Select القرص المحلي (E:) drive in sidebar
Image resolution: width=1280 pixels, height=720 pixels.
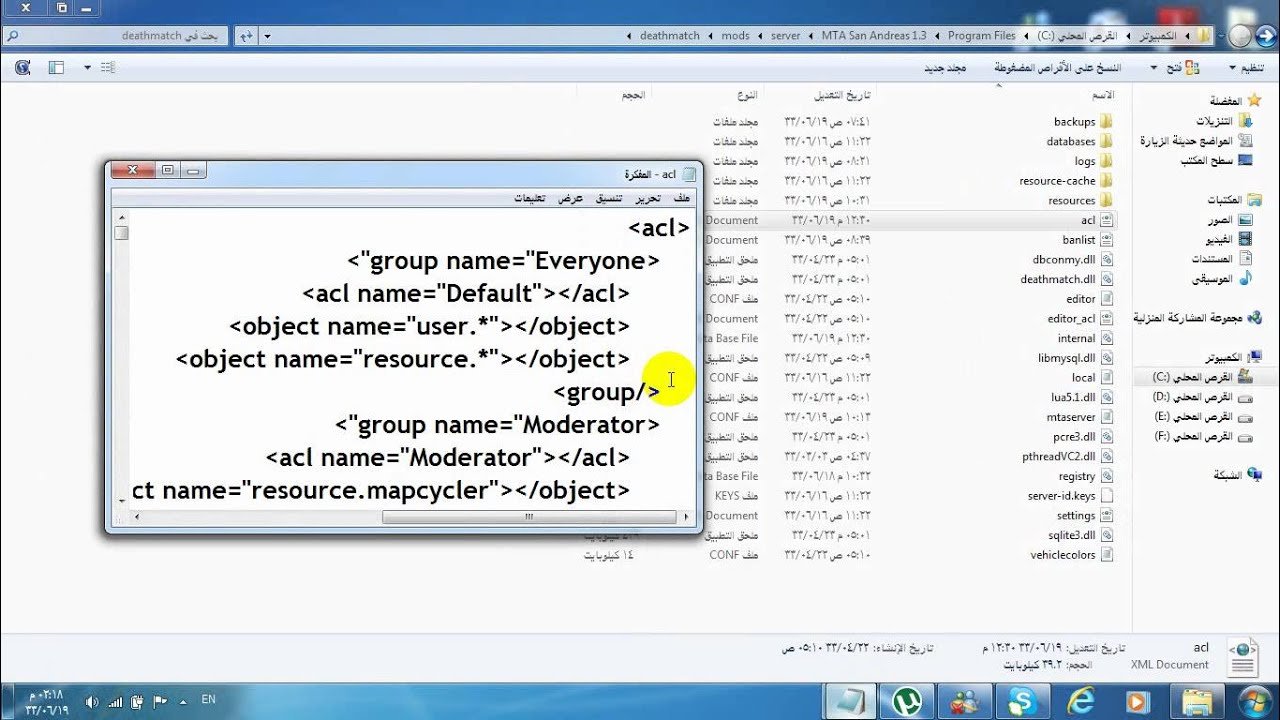pos(1203,416)
